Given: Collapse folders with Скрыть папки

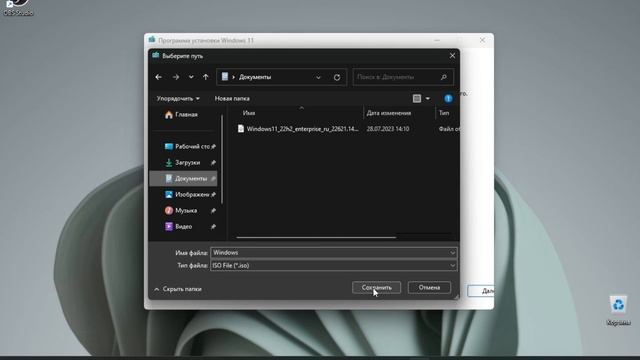Looking at the screenshot, I should (178, 289).
